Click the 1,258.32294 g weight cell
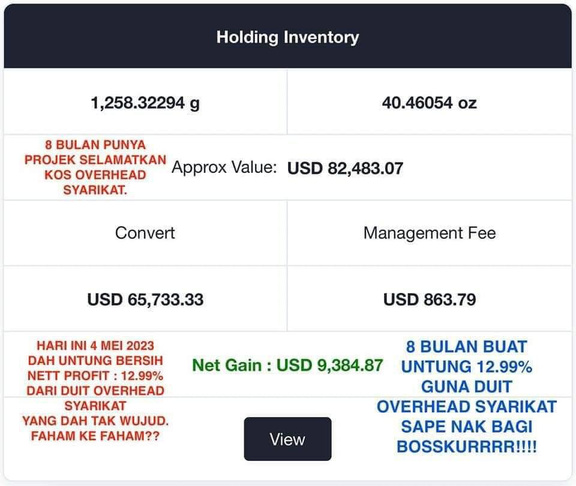This screenshot has height=486, width=576. tap(145, 102)
